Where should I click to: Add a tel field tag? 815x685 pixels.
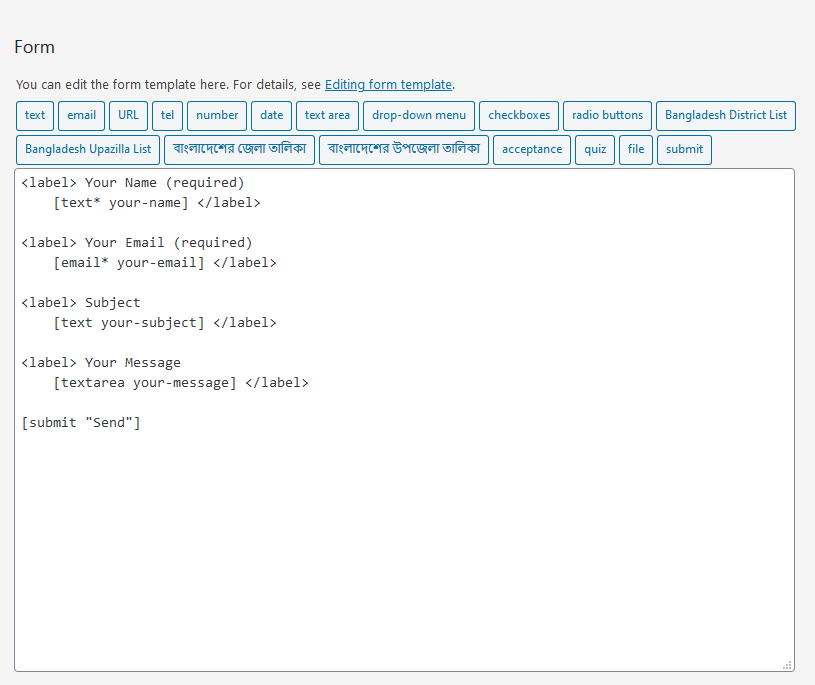167,115
